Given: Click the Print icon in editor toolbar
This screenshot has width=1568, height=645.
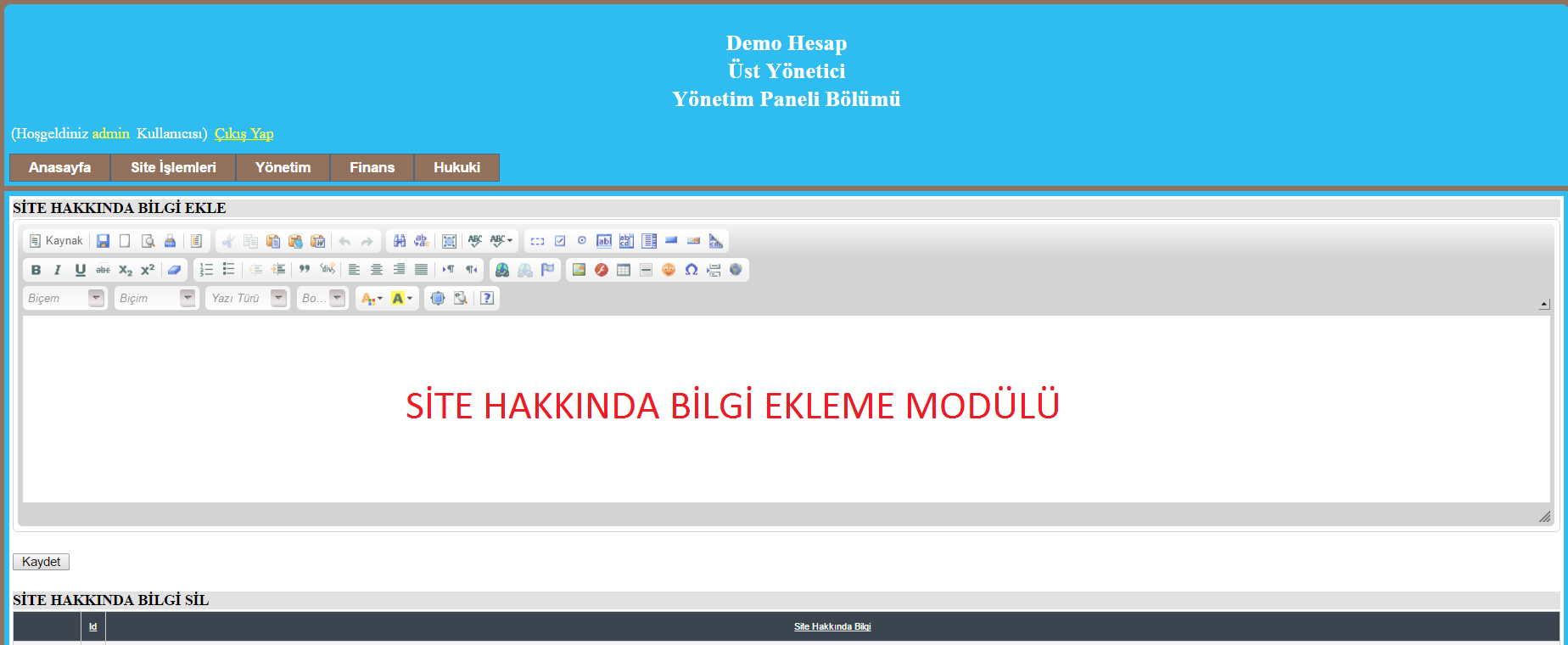Looking at the screenshot, I should tap(170, 241).
